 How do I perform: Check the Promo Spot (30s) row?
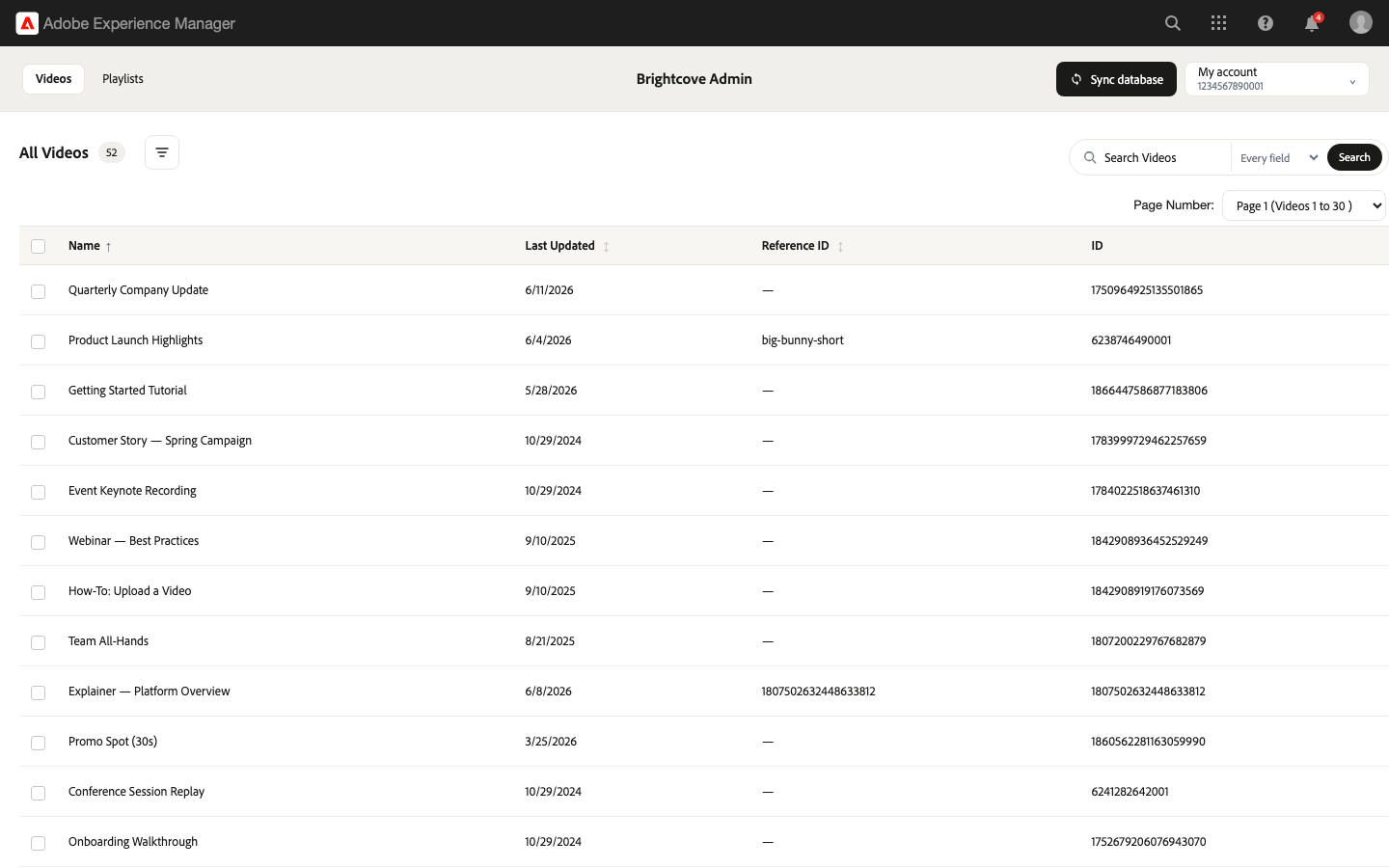pyautogui.click(x=39, y=743)
